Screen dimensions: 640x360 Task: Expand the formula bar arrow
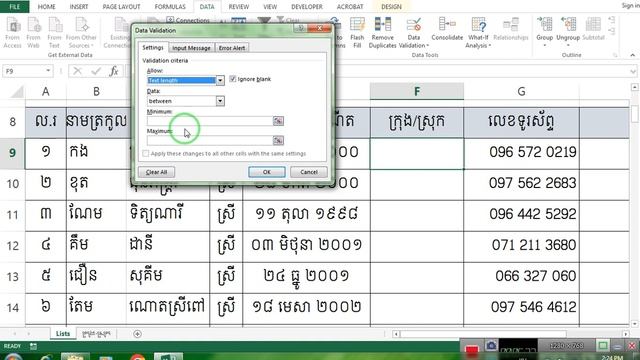coord(633,72)
